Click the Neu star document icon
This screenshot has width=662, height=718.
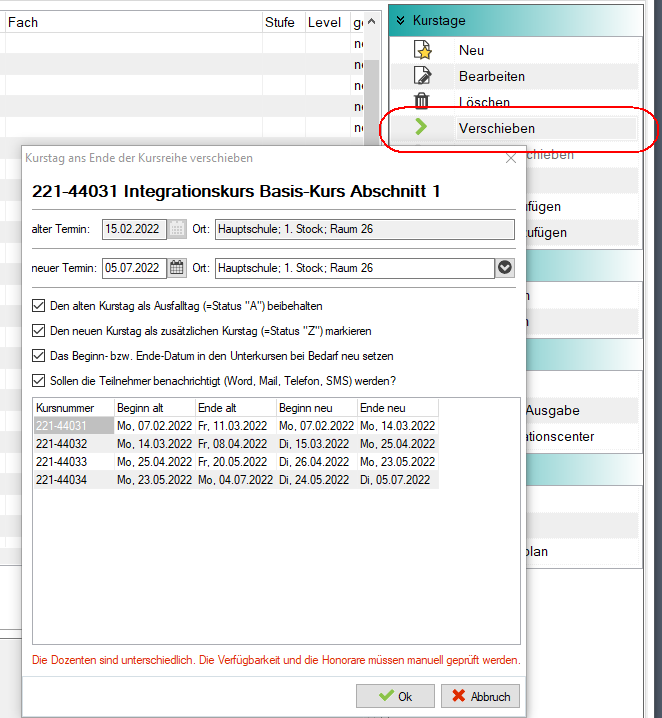(422, 50)
